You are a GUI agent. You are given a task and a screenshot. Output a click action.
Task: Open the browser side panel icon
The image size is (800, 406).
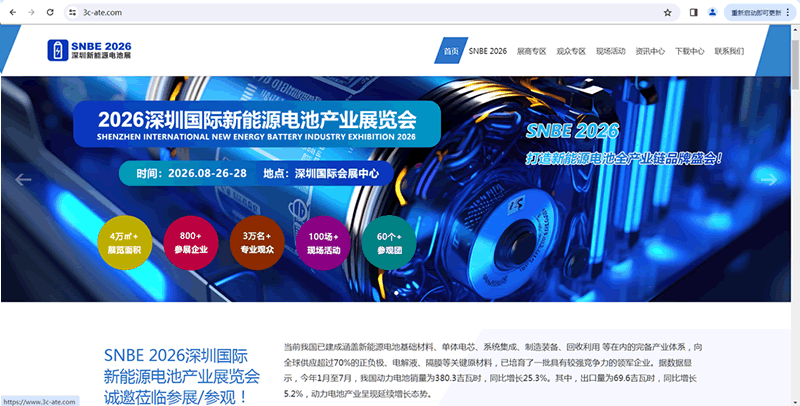tap(694, 12)
